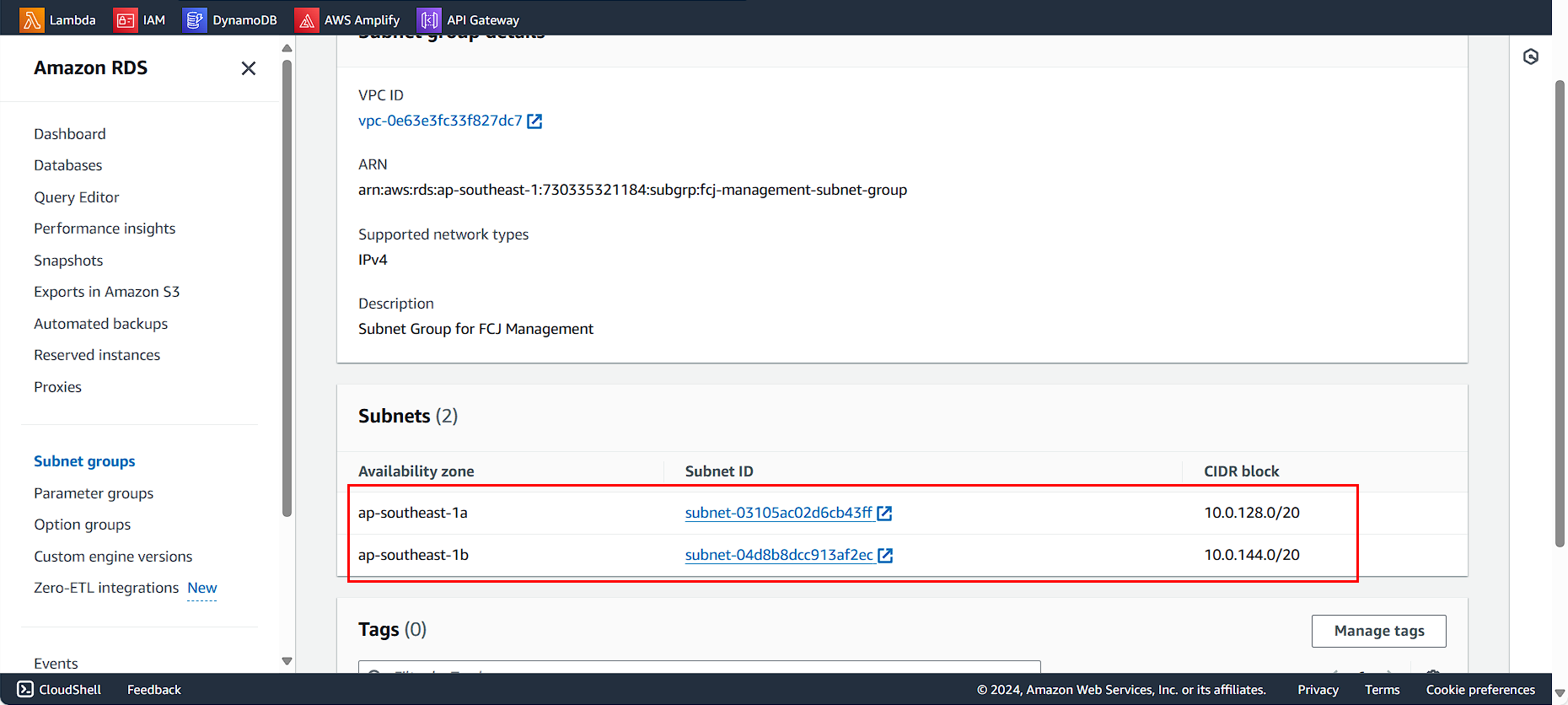This screenshot has height=705, width=1568.
Task: Open the help panel hexagon icon
Action: tap(1531, 57)
